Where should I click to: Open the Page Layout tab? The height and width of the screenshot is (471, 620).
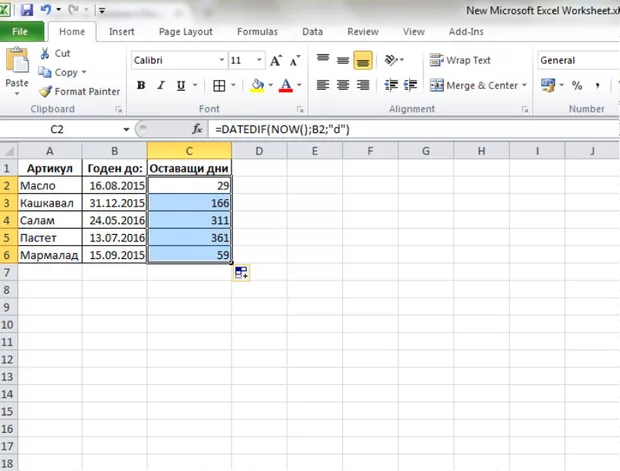coord(185,31)
